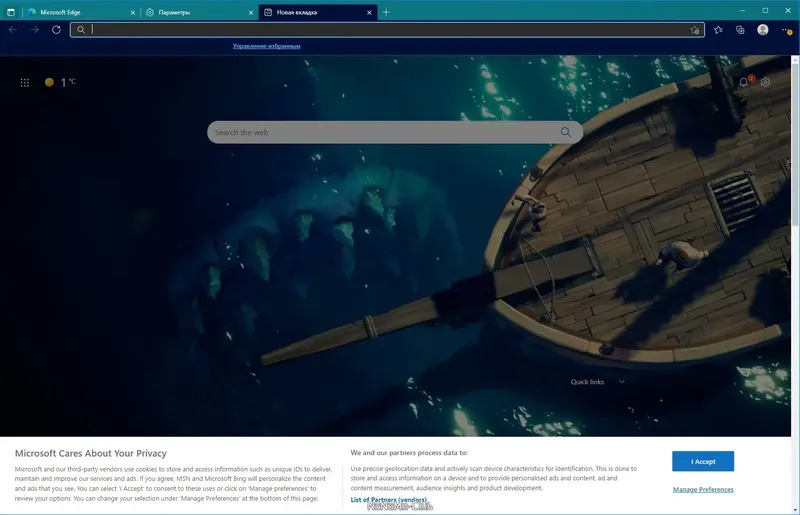This screenshot has height=515, width=800.
Task: Click Quick links label
Action: coord(587,382)
